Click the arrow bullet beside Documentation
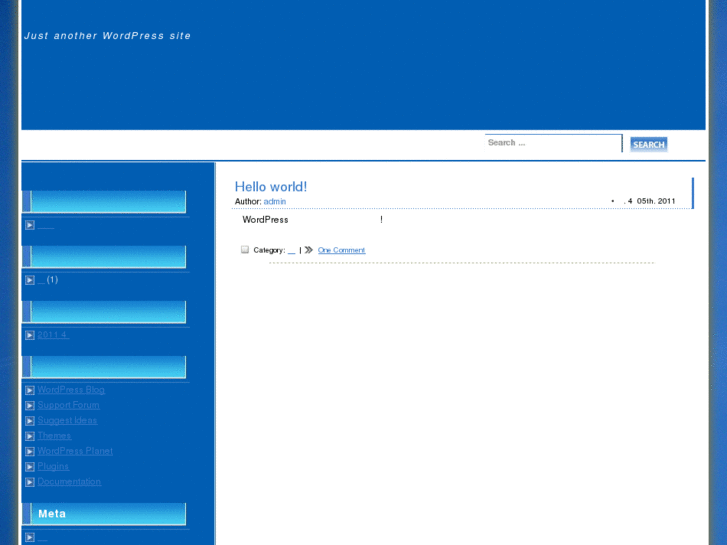This screenshot has width=727, height=545. click(x=30, y=482)
